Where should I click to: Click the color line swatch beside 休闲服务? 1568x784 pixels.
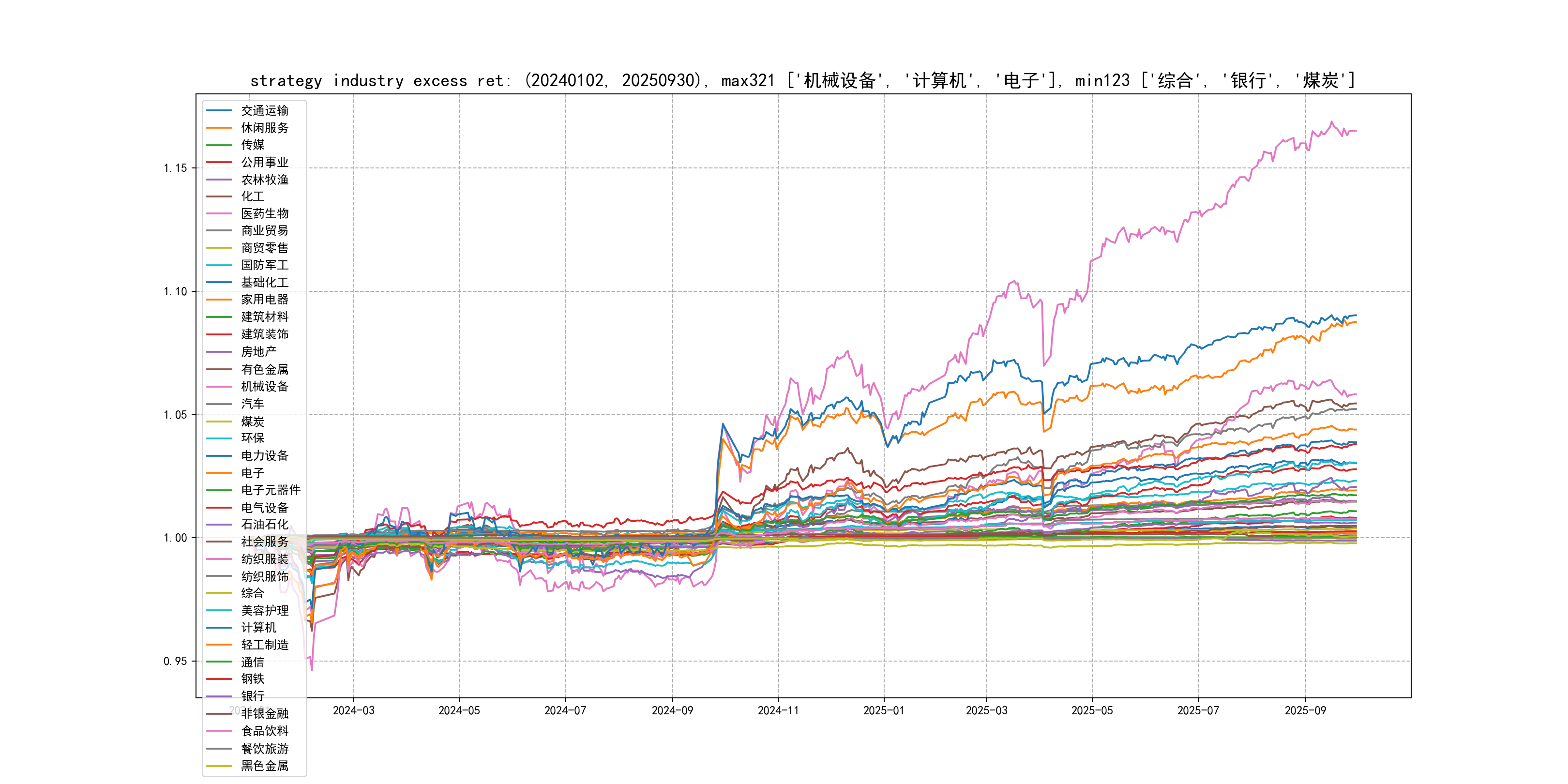point(219,128)
